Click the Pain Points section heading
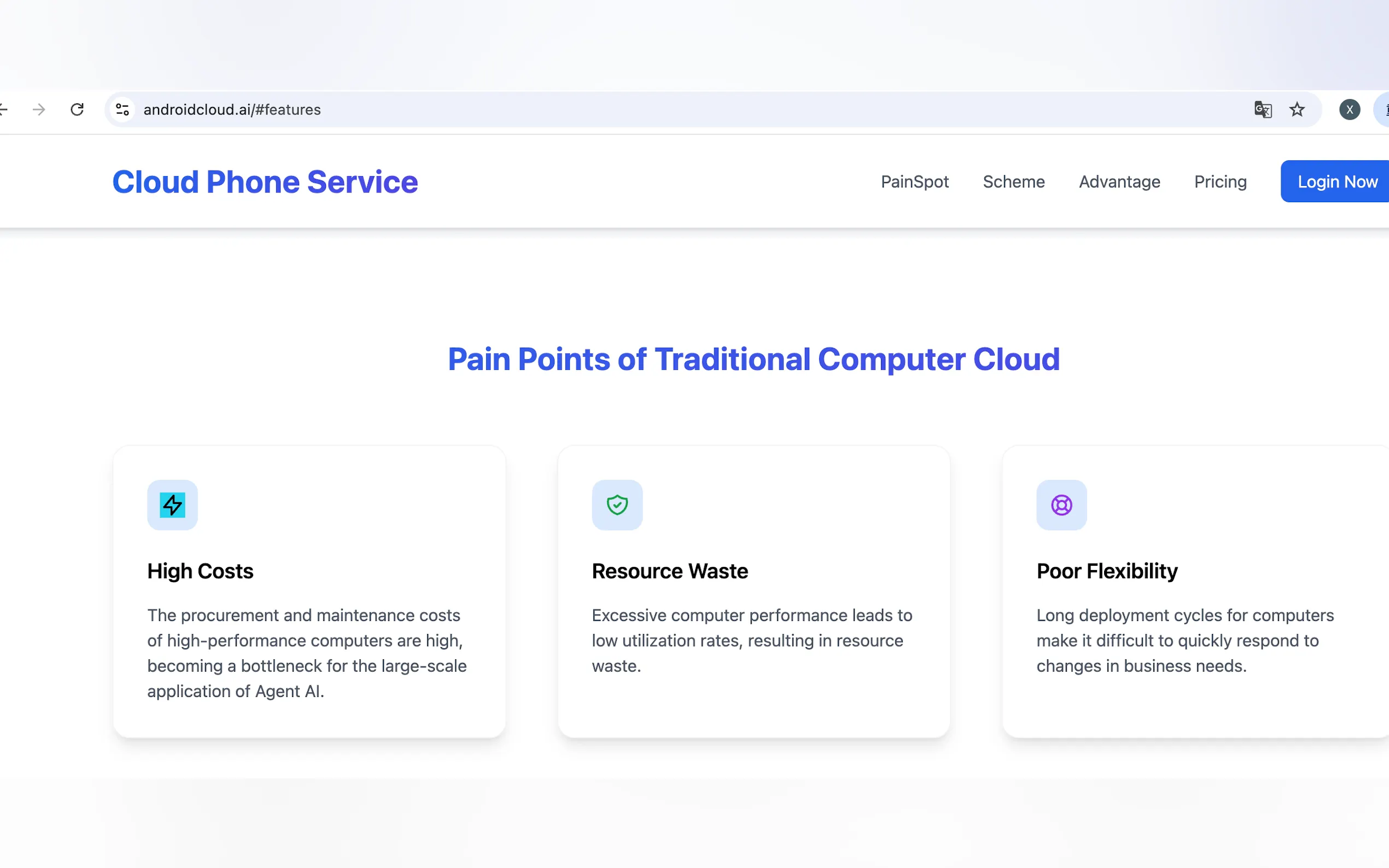Screen dimensions: 1389x868 coord(754,359)
